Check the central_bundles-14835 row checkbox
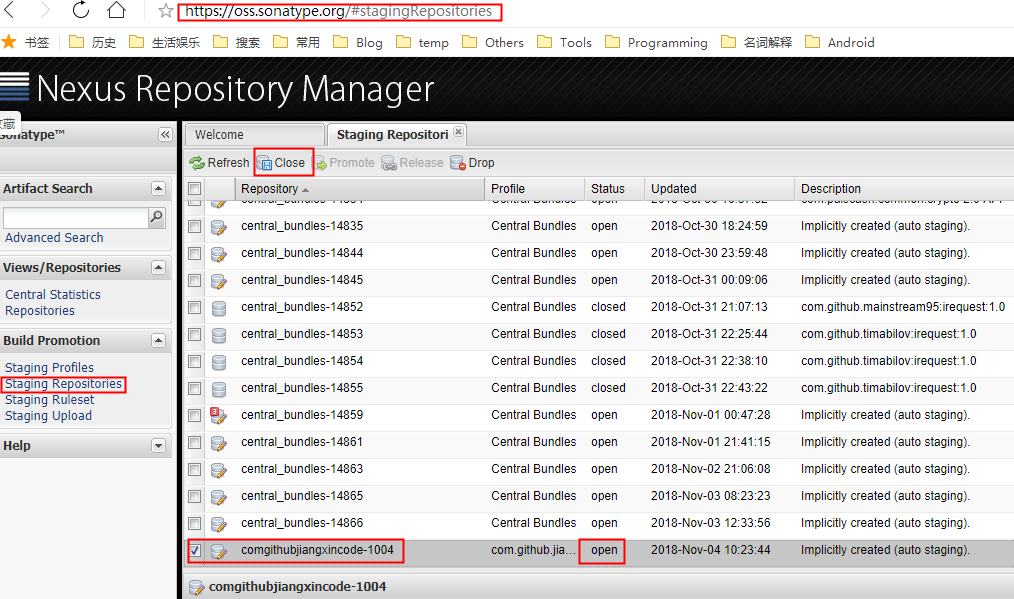 [195, 226]
